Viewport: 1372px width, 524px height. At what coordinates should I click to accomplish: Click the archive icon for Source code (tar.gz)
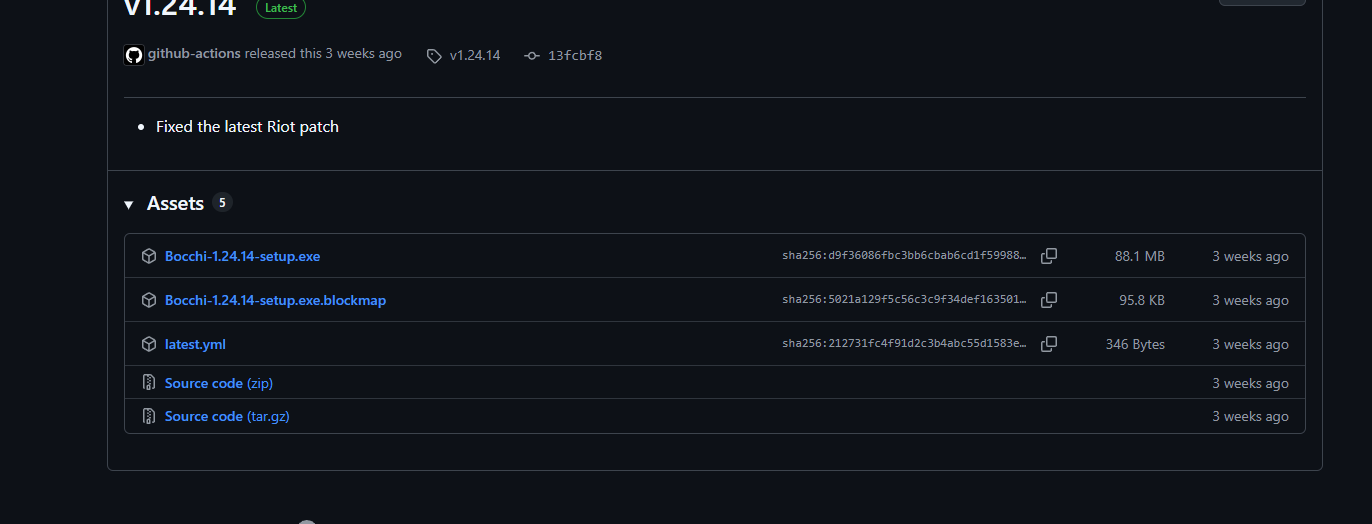point(149,416)
